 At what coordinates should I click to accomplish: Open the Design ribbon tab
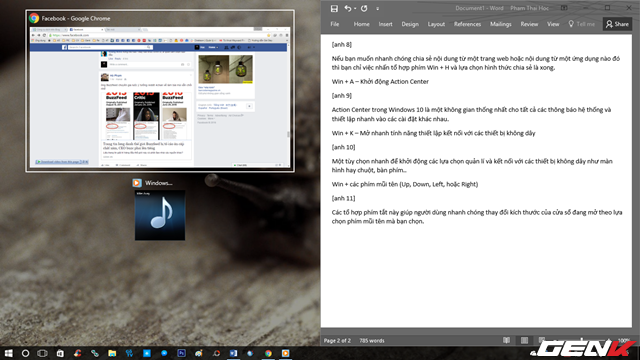click(x=410, y=24)
